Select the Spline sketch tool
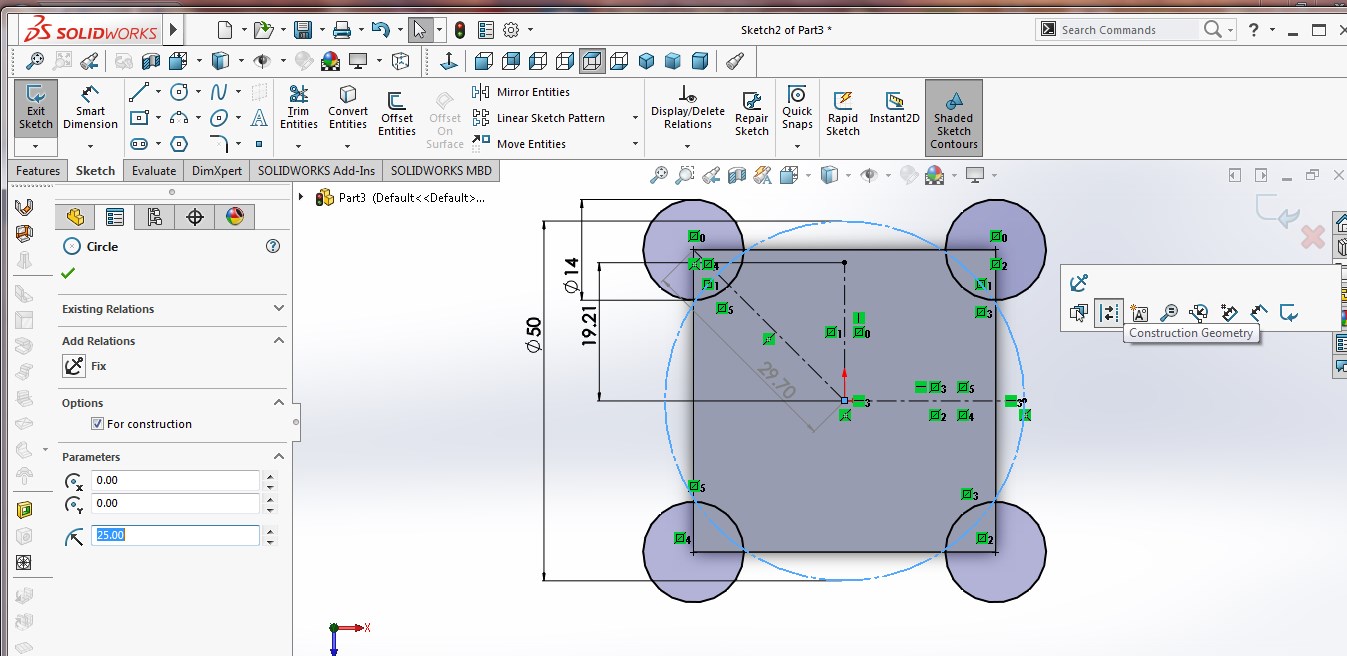The width and height of the screenshot is (1347, 656). [x=219, y=92]
